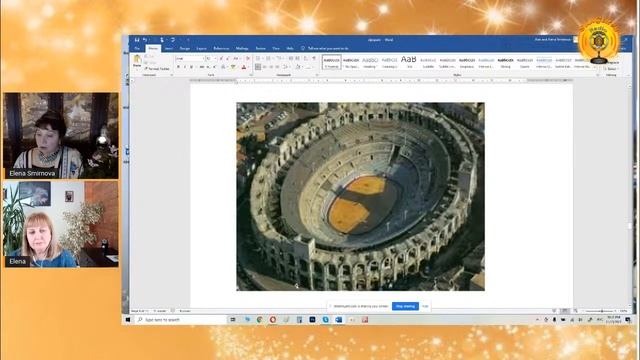640x360 pixels.
Task: Open the font name combo box
Action: click(x=190, y=59)
